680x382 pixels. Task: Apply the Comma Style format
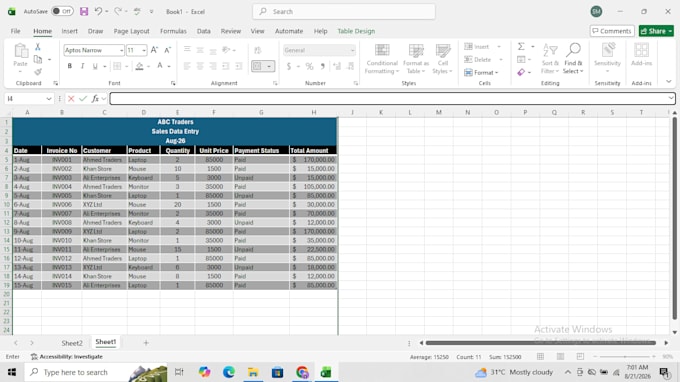tap(322, 66)
